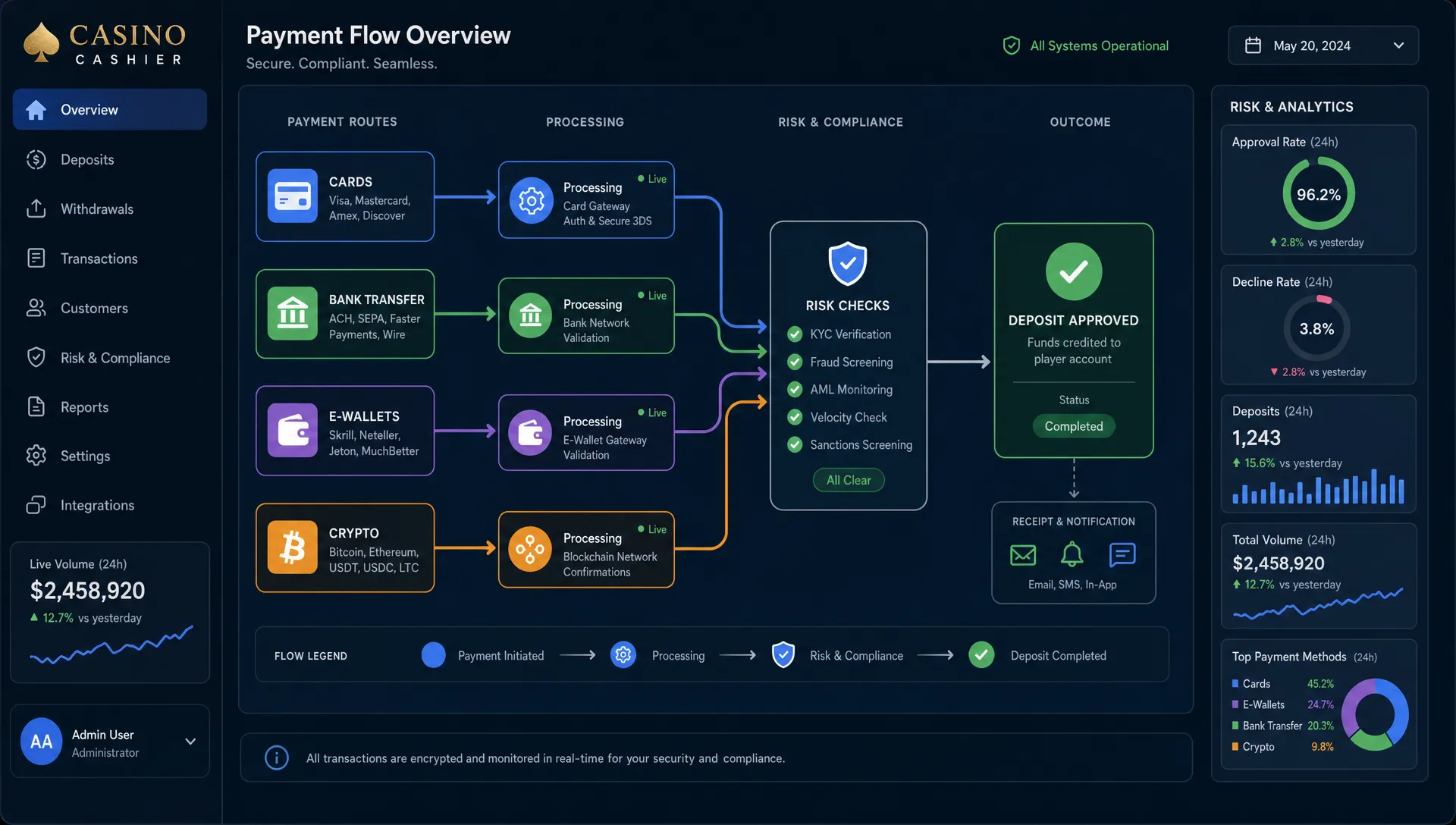Click the green bank building icon in Bank Transfer
Image resolution: width=1456 pixels, height=825 pixels.
tap(293, 313)
